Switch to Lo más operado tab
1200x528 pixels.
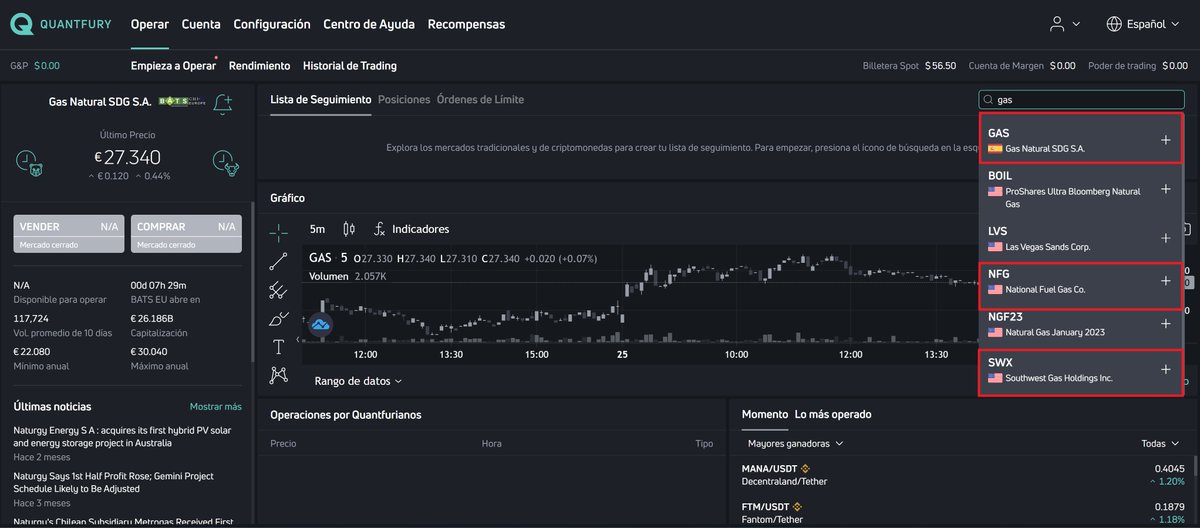point(833,414)
